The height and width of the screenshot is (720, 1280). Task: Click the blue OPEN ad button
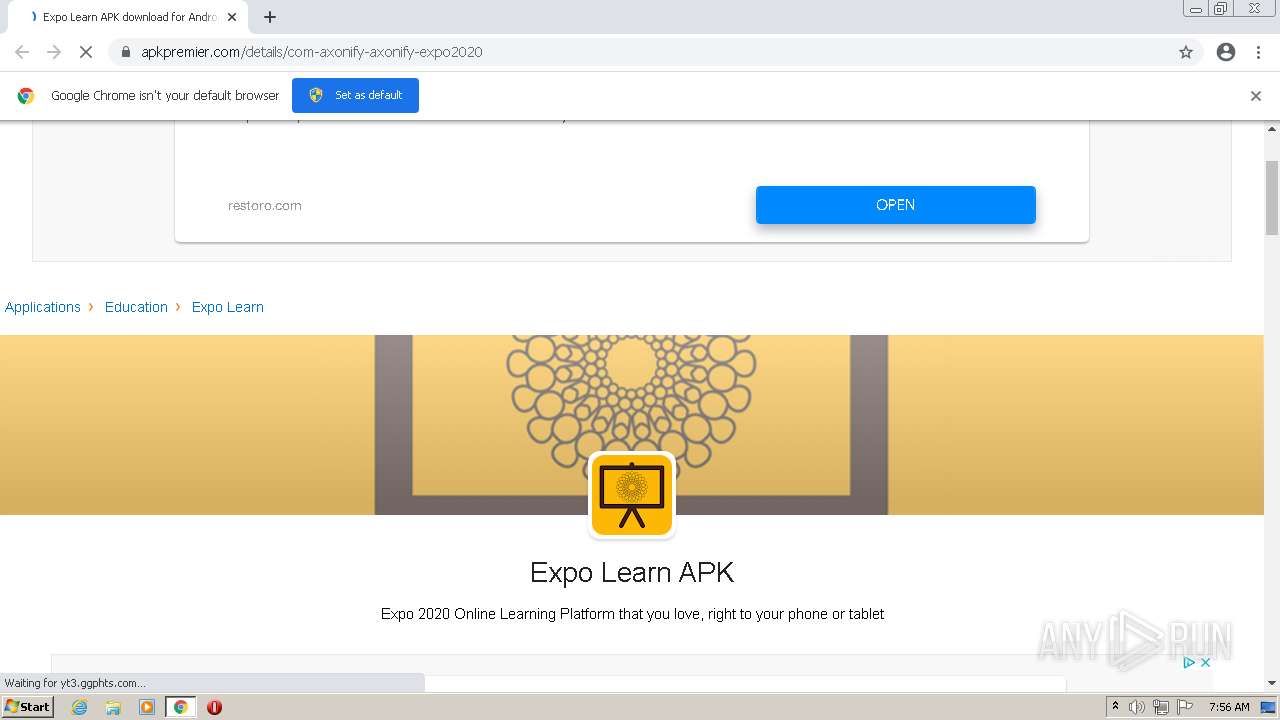coord(895,205)
